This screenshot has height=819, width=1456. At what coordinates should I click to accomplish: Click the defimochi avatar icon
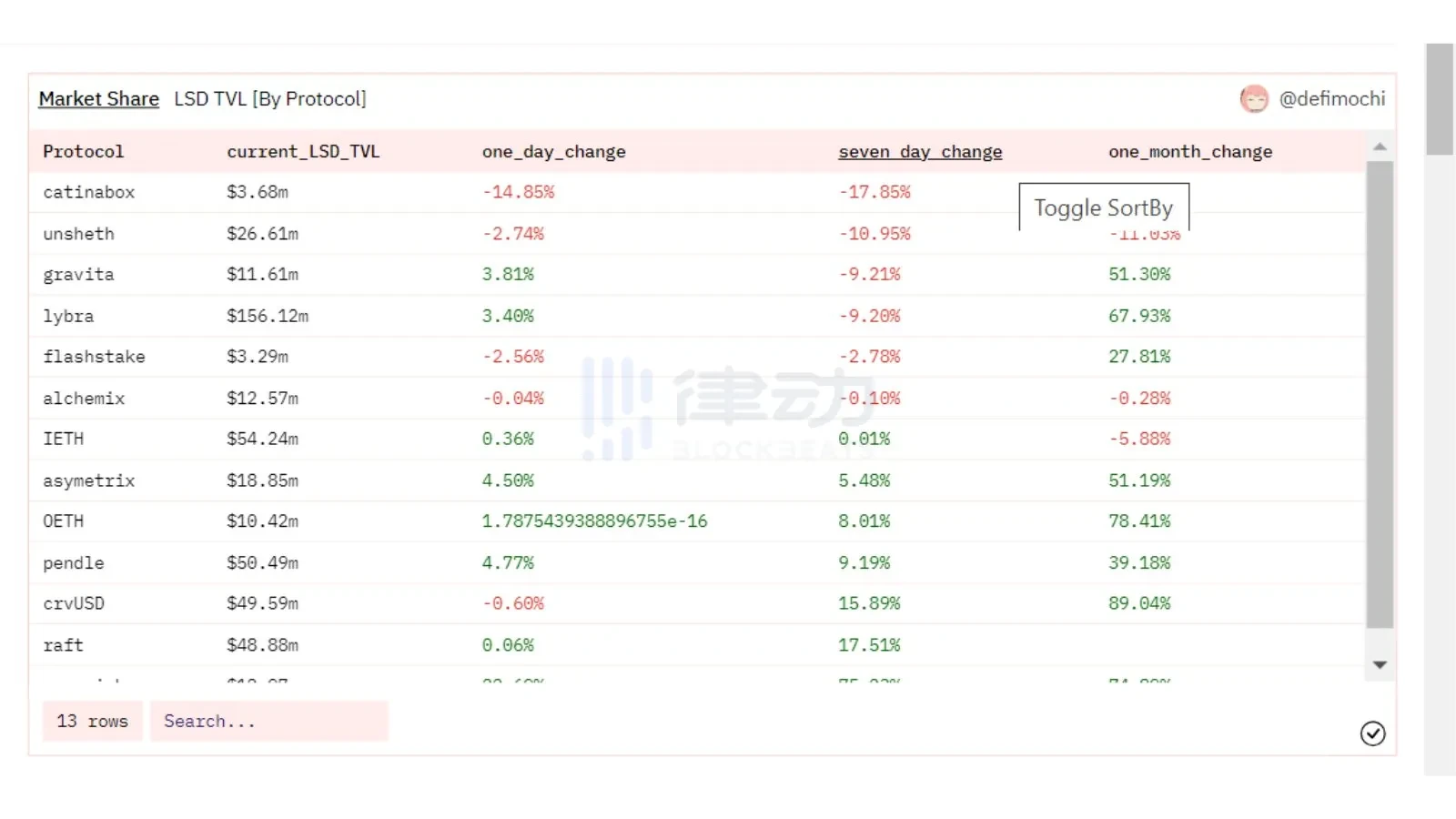click(x=1254, y=99)
